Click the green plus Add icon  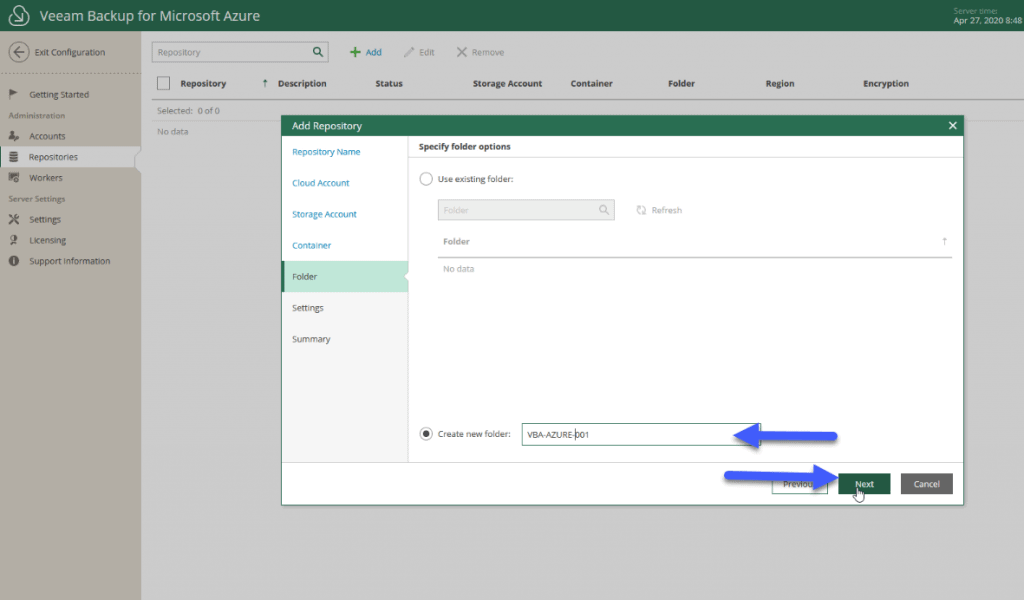[x=355, y=52]
